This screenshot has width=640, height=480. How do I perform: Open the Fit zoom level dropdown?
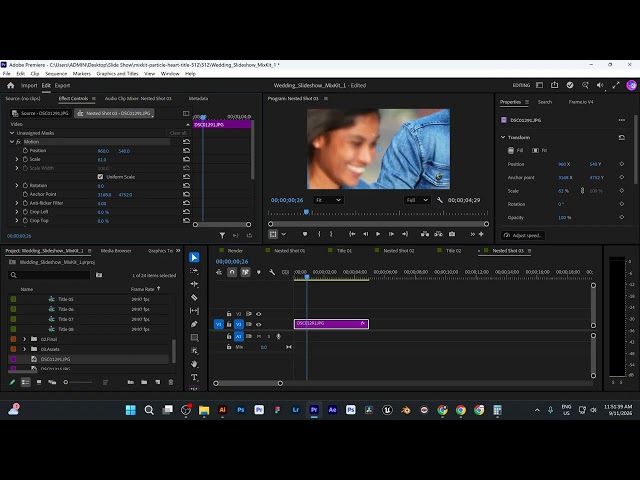328,200
